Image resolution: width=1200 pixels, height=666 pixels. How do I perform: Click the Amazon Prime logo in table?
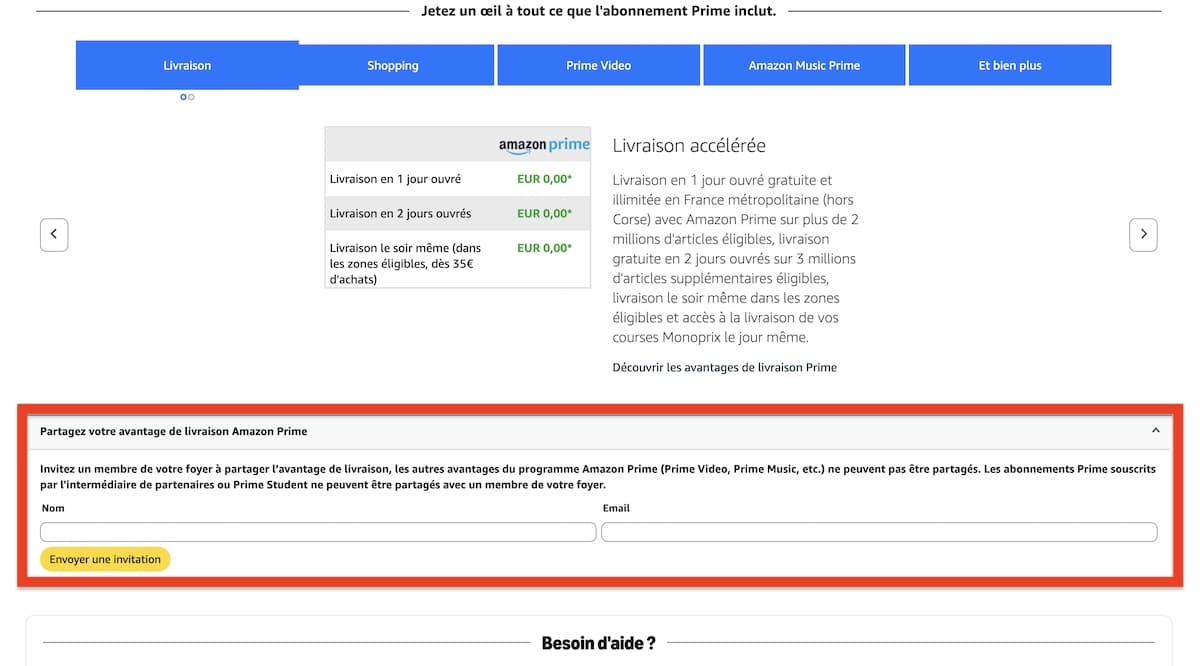click(x=544, y=145)
